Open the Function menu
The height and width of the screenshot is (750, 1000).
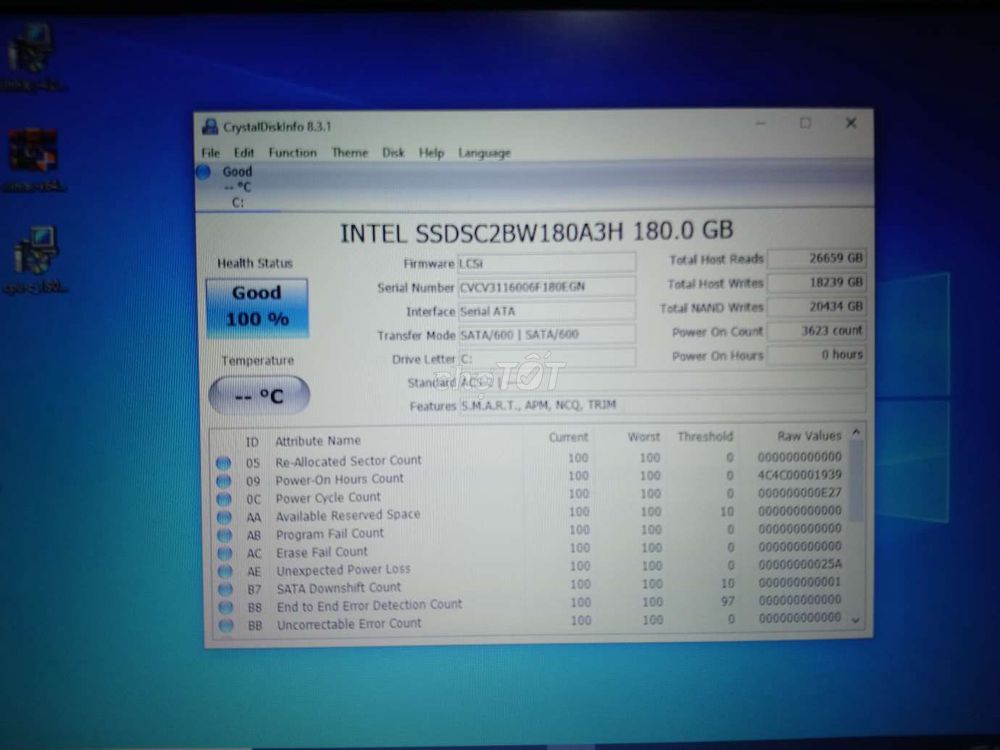(x=293, y=153)
